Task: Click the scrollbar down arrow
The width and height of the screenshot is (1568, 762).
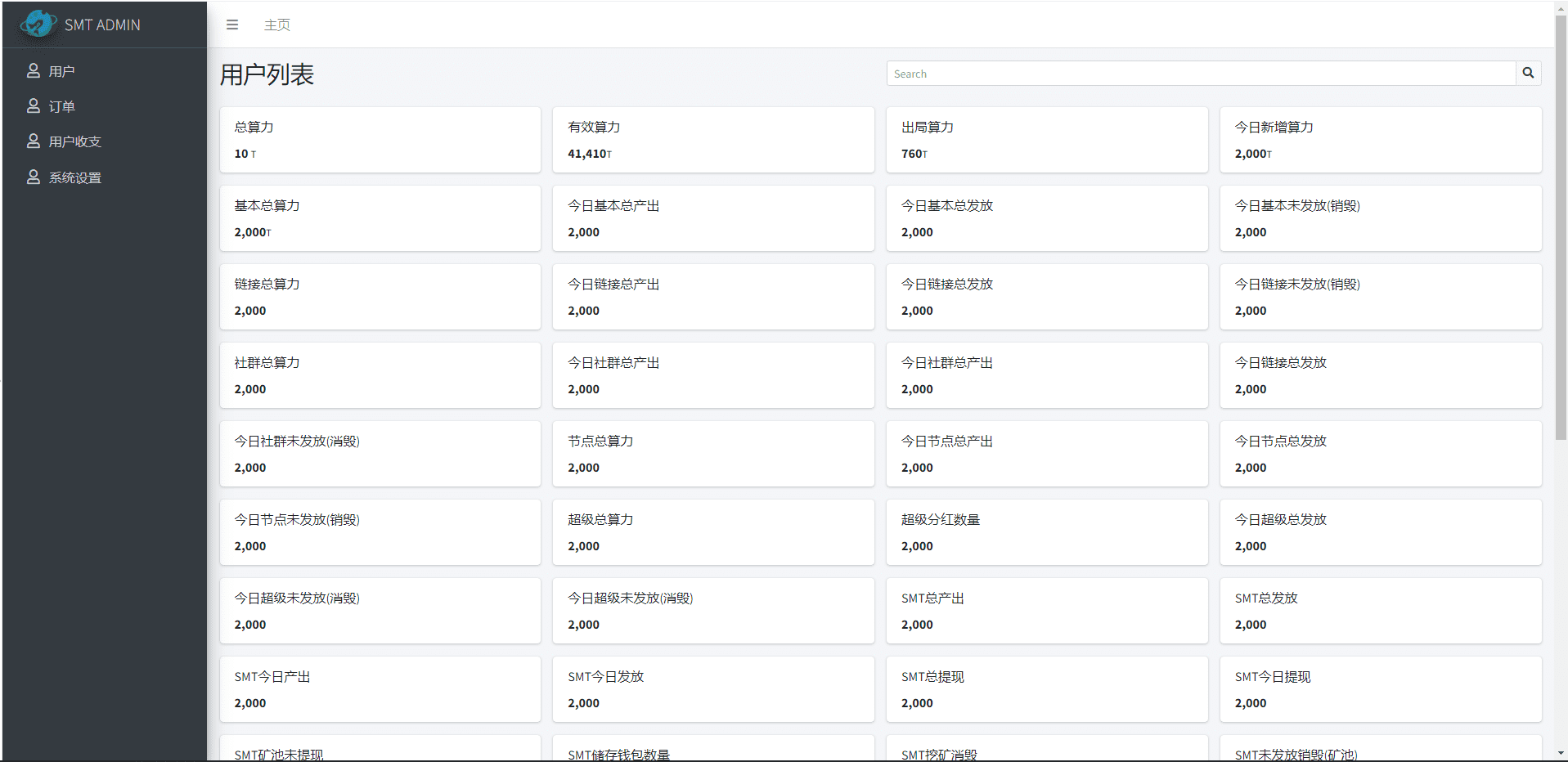Action: [x=1561, y=753]
